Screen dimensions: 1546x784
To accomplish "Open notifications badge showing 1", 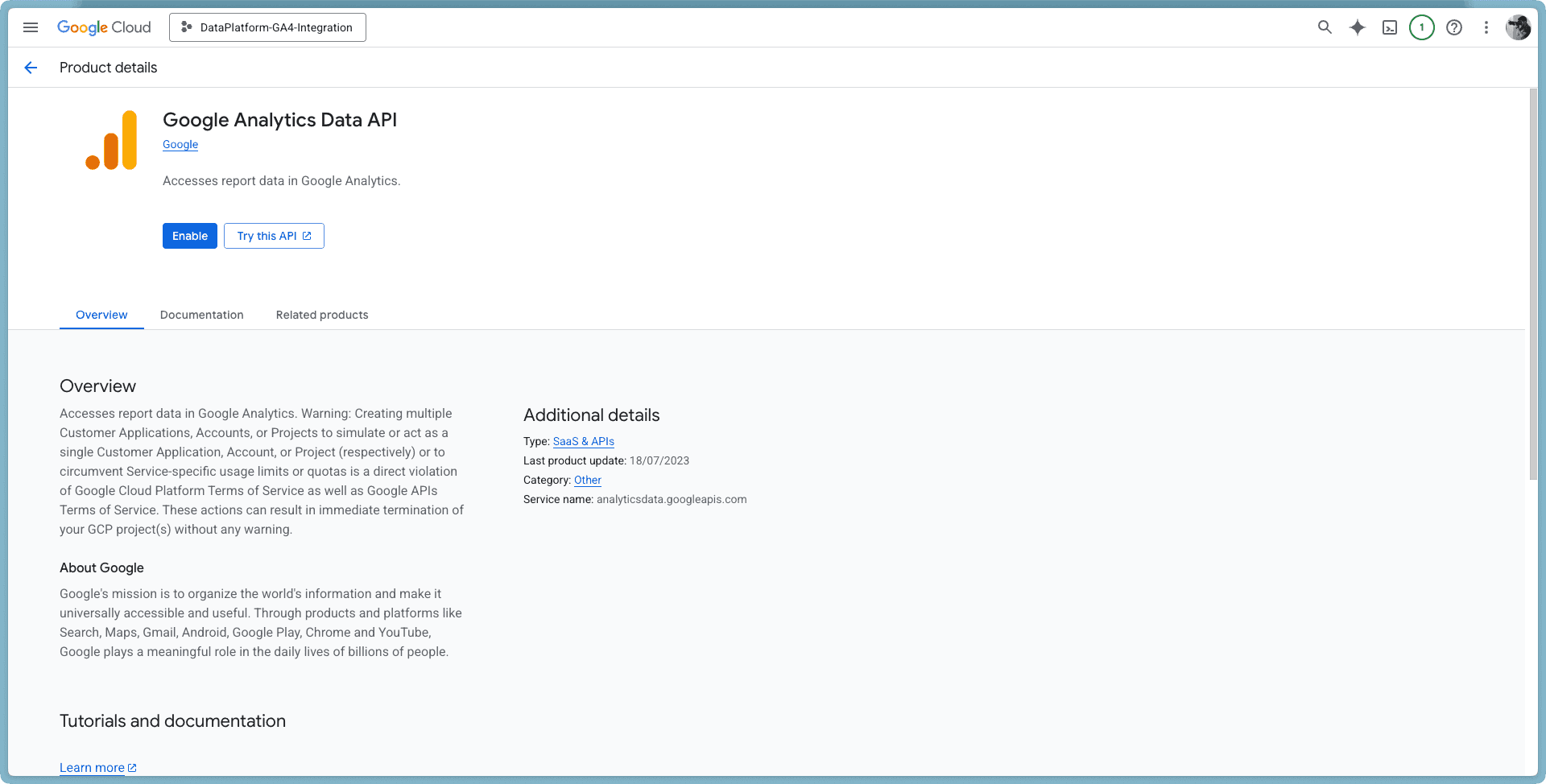I will 1422,27.
